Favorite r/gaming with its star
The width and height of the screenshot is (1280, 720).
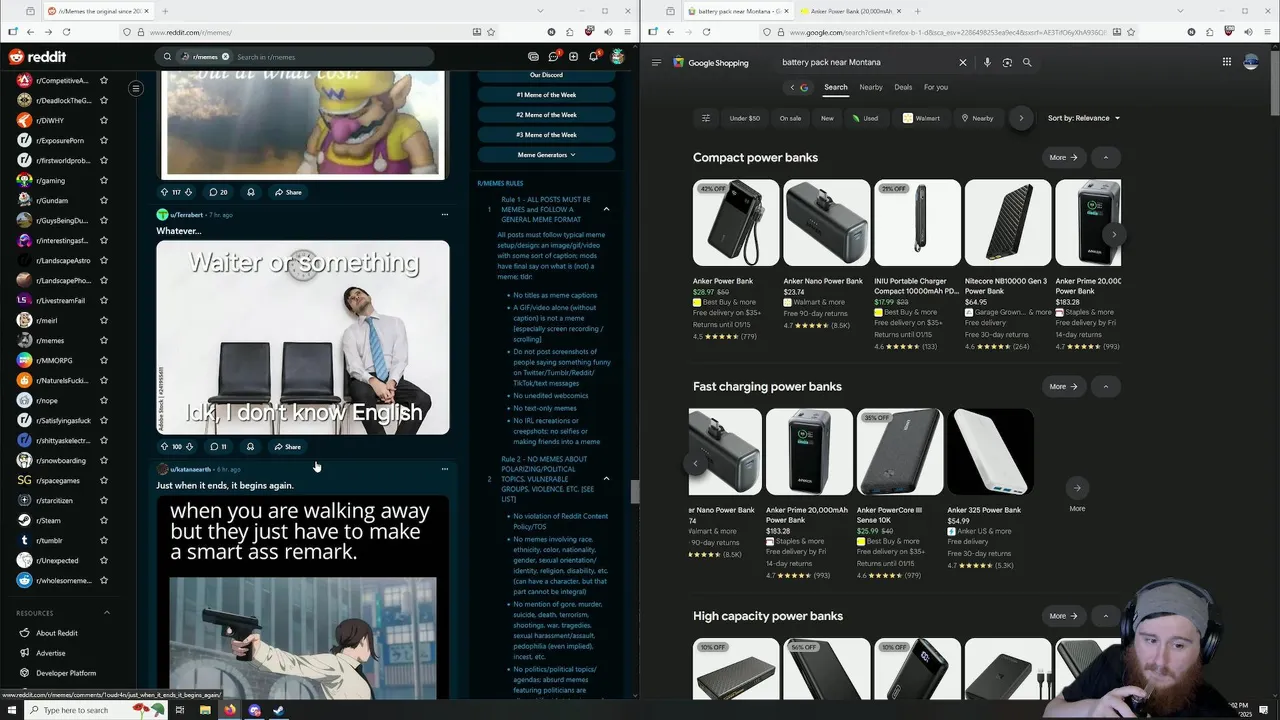tap(104, 181)
